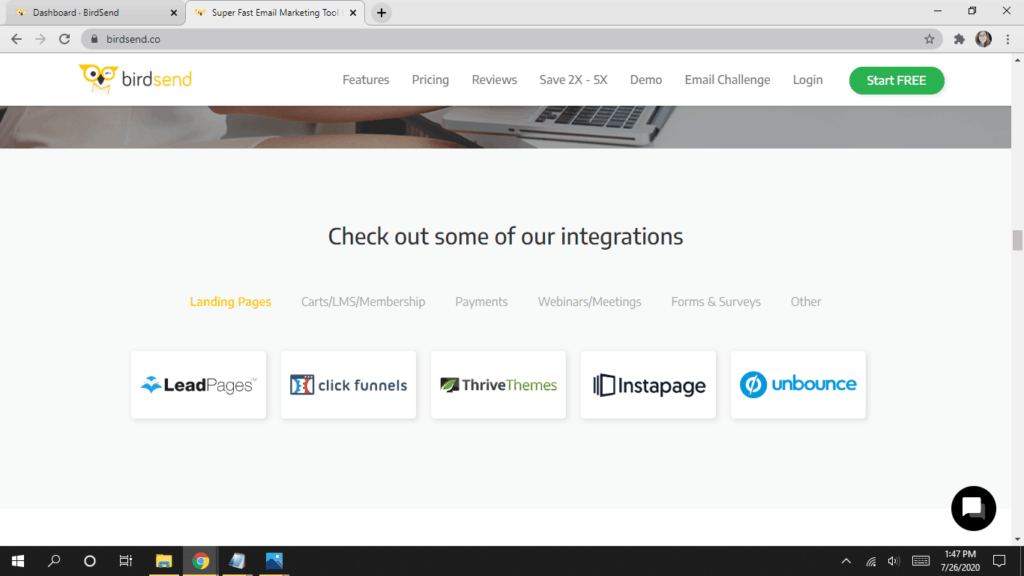
Task: Open the notepad-like app in taskbar
Action: (237, 561)
